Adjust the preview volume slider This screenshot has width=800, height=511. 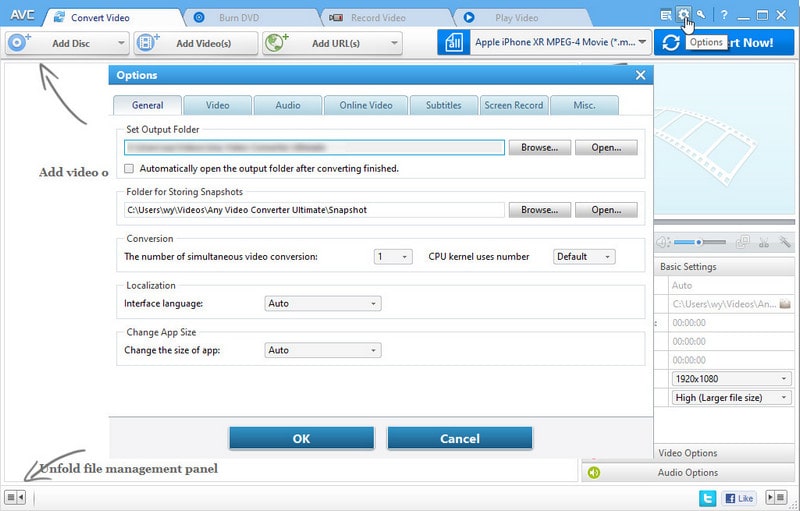point(699,242)
